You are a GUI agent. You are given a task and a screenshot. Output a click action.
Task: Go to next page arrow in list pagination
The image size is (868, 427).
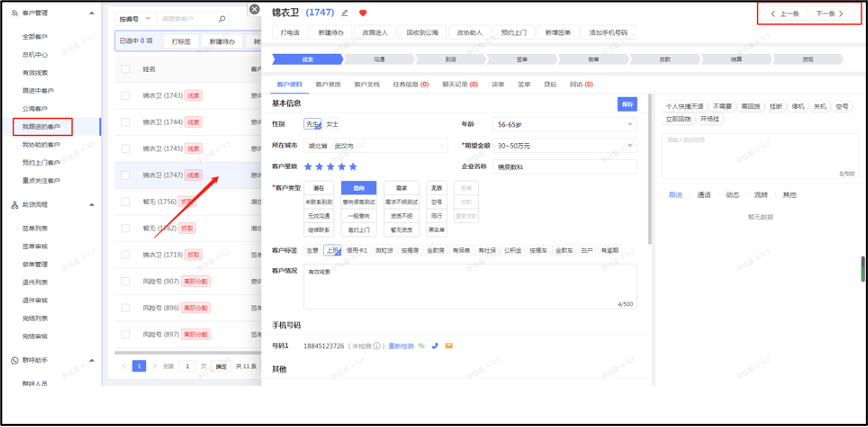pyautogui.click(x=154, y=366)
